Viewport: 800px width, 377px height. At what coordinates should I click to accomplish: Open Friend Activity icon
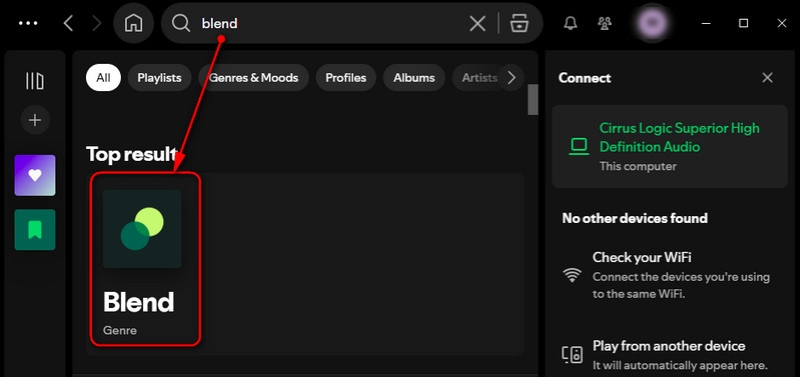click(x=605, y=23)
